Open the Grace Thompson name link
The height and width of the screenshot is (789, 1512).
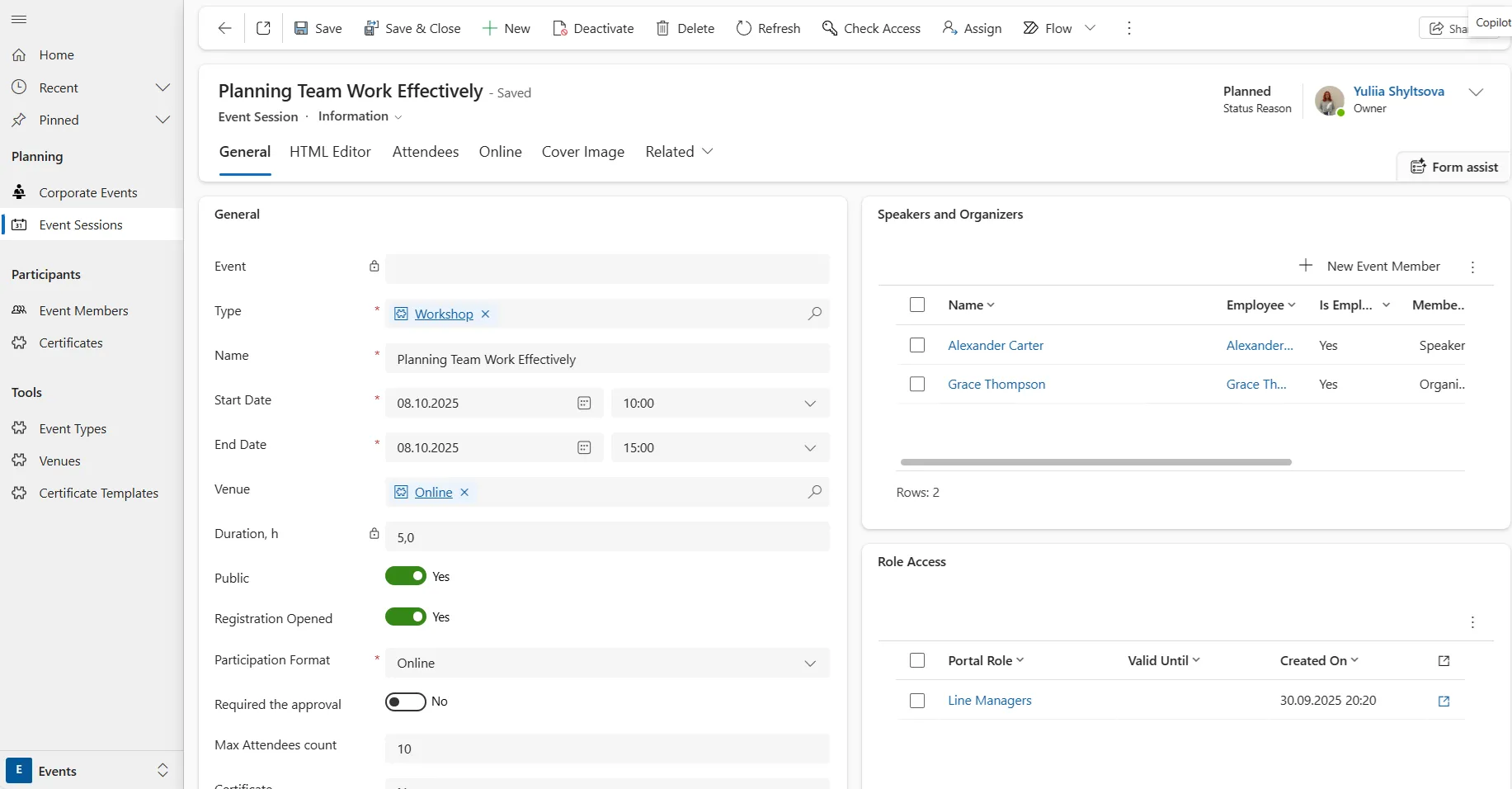[x=996, y=384]
